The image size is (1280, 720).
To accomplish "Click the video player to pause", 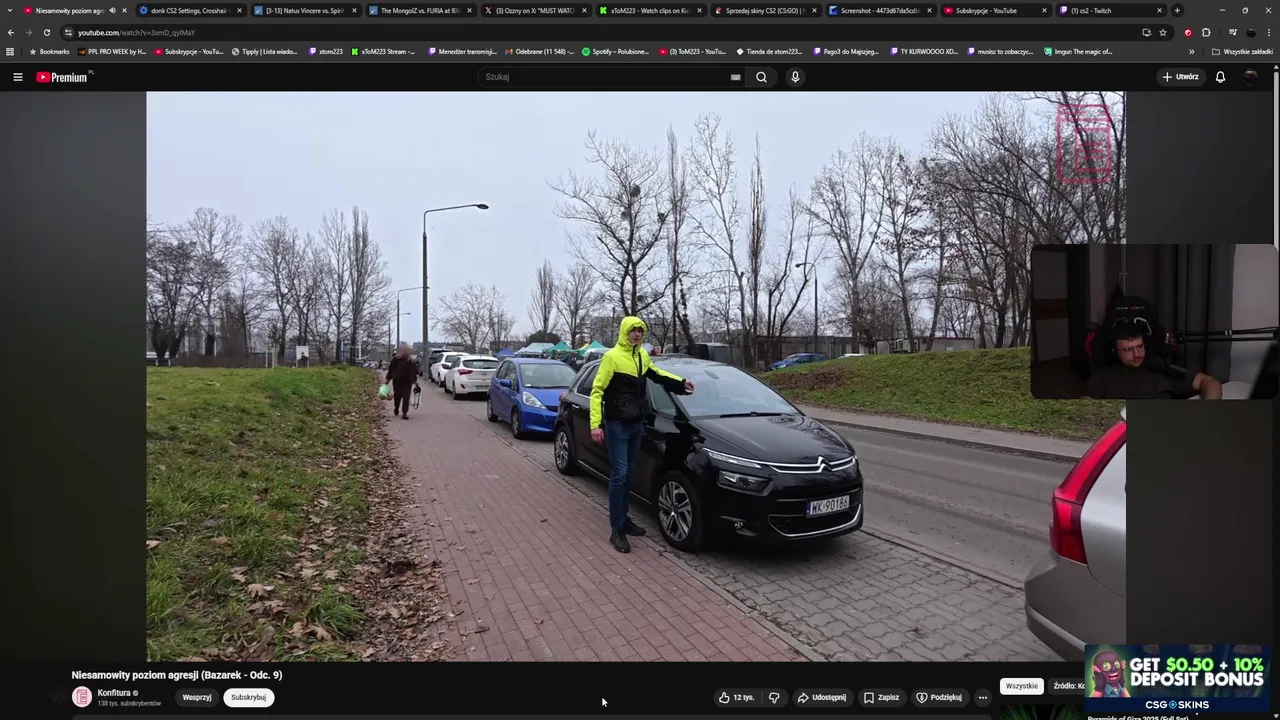I will click(635, 376).
